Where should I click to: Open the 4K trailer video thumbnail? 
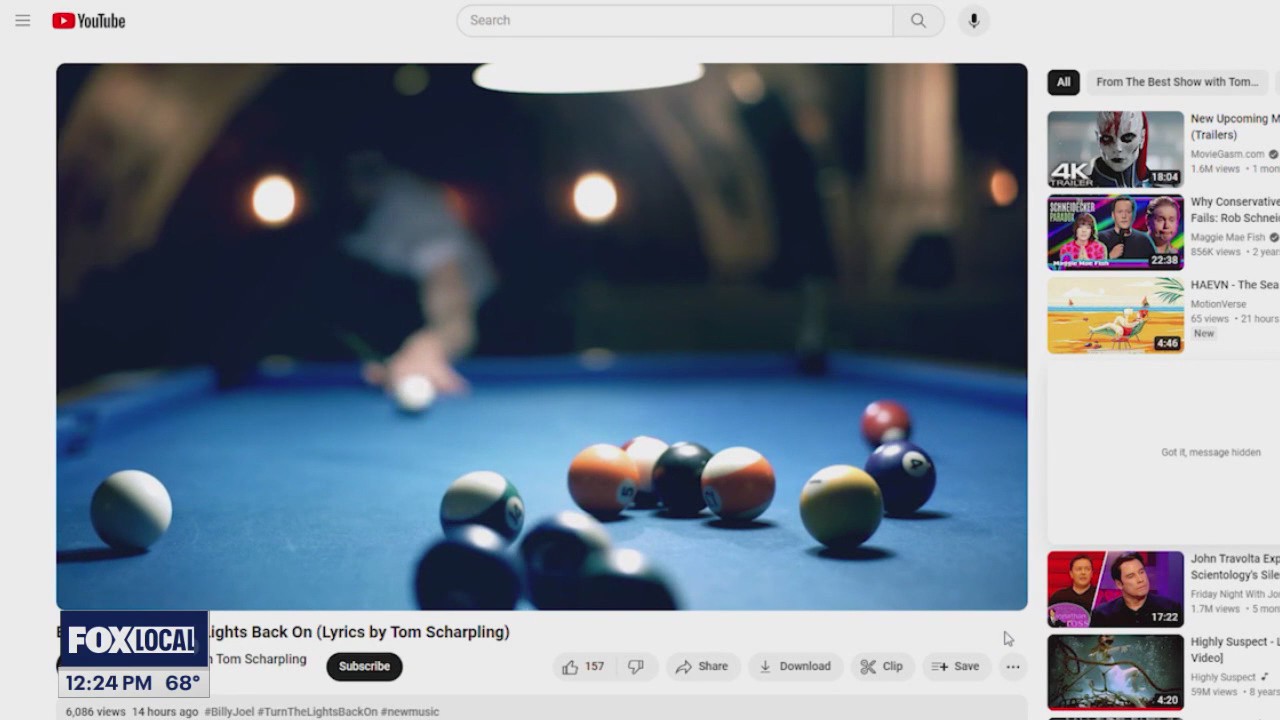tap(1115, 149)
